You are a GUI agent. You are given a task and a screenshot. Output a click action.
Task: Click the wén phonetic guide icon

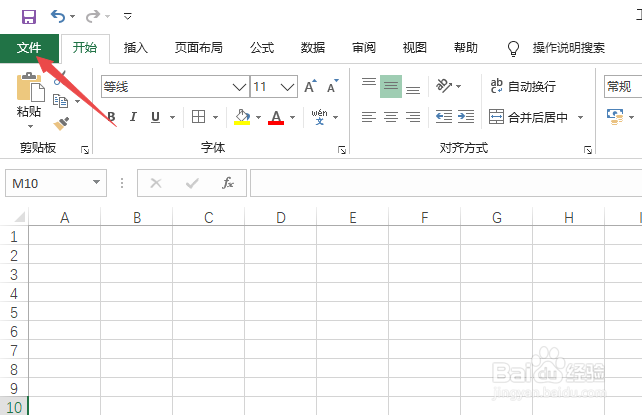[319, 117]
